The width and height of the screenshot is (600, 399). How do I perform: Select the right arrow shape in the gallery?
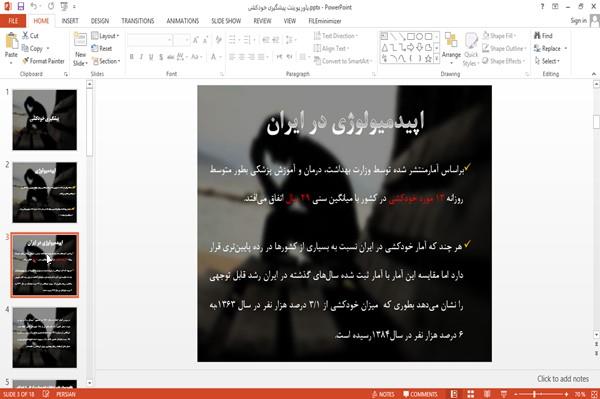click(x=411, y=47)
